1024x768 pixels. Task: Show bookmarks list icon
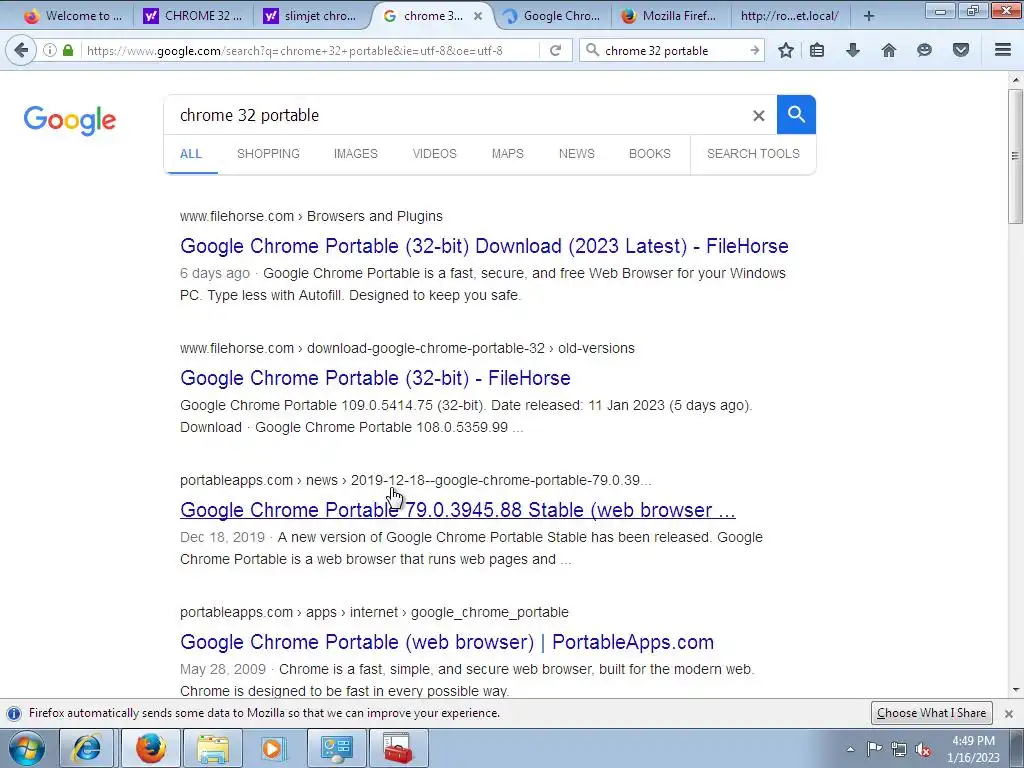[817, 50]
